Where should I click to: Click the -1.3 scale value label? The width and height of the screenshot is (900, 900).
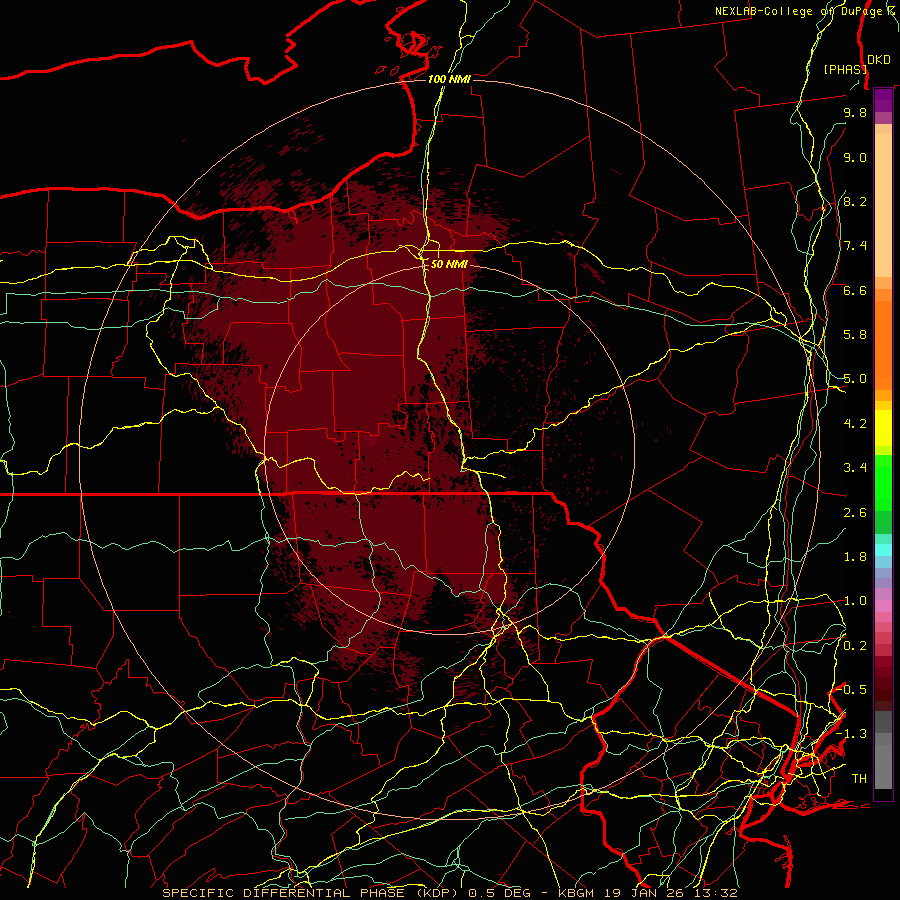851,734
